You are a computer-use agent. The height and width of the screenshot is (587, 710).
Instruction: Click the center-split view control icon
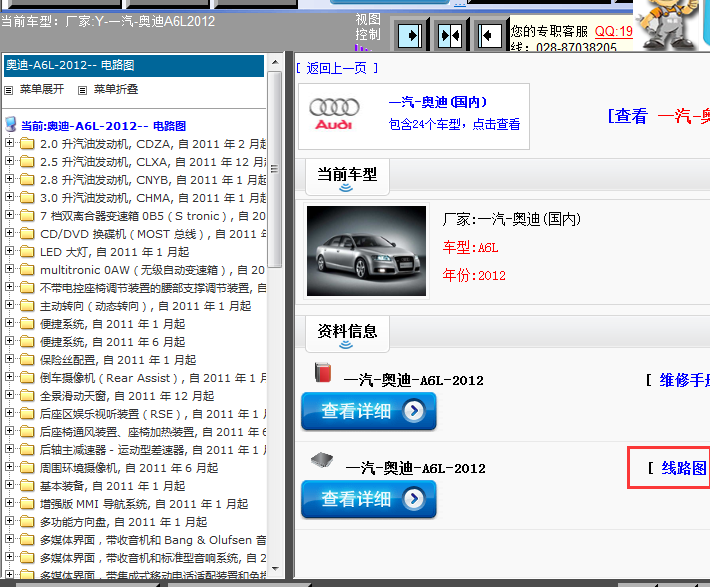pyautogui.click(x=450, y=35)
